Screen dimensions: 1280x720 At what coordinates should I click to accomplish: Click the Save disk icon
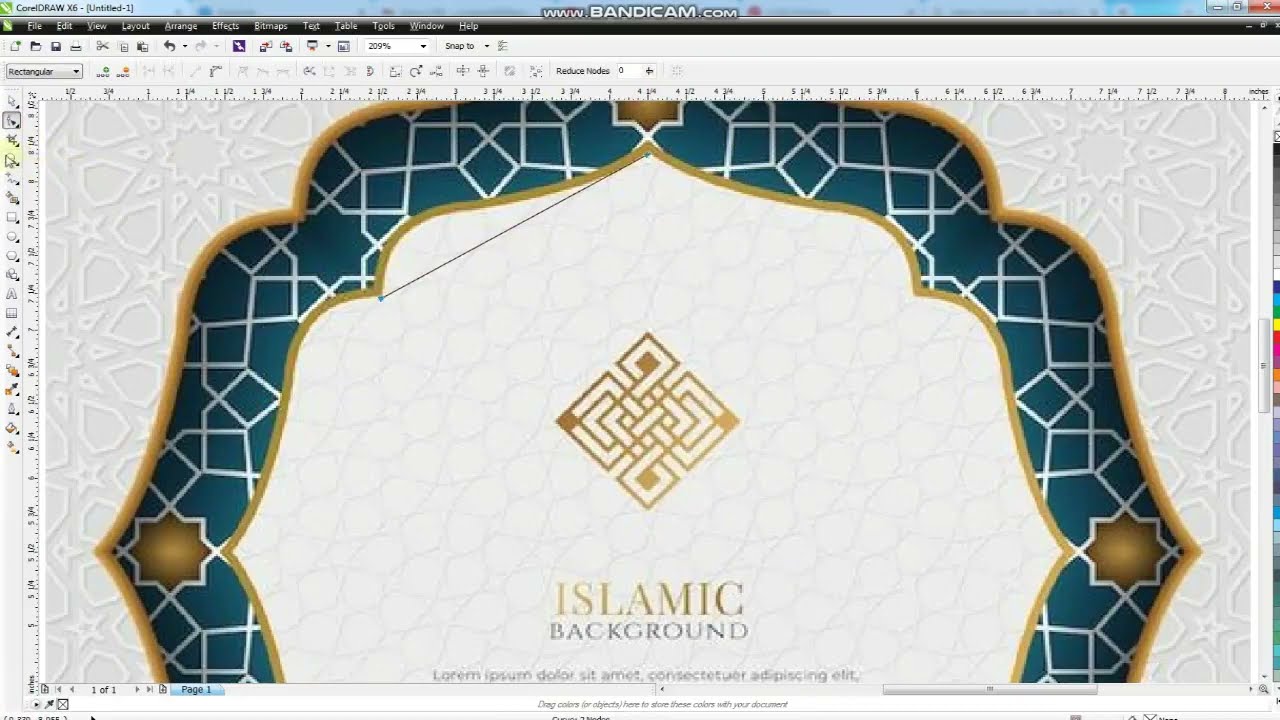[x=55, y=46]
